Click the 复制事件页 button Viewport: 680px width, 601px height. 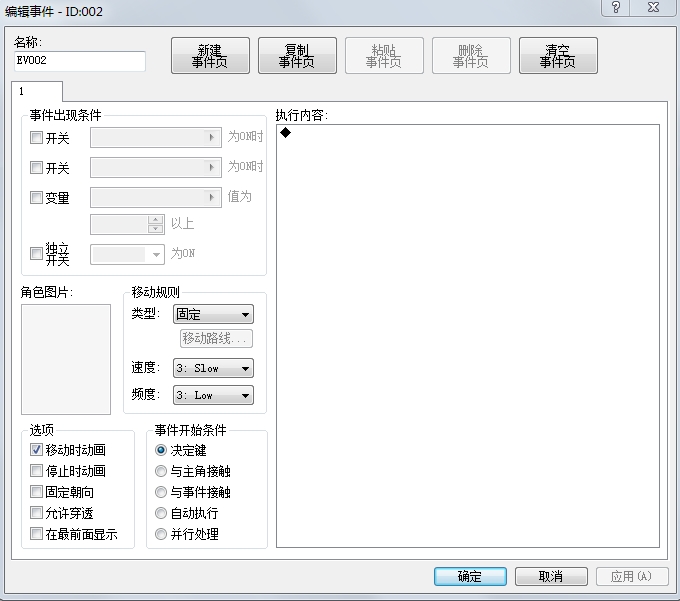(x=297, y=56)
